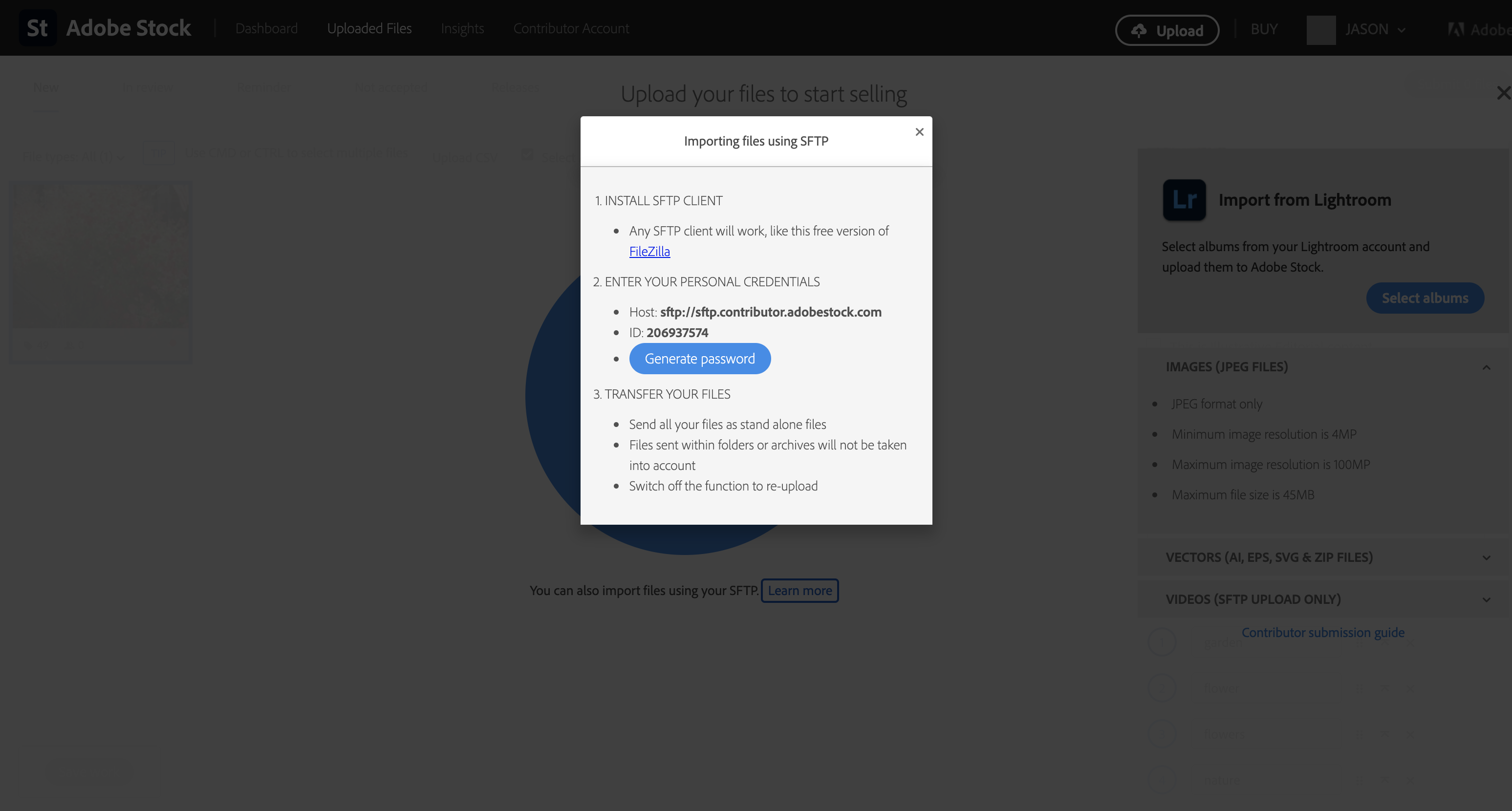
Task: Go to Contributor Account
Action: tap(571, 27)
